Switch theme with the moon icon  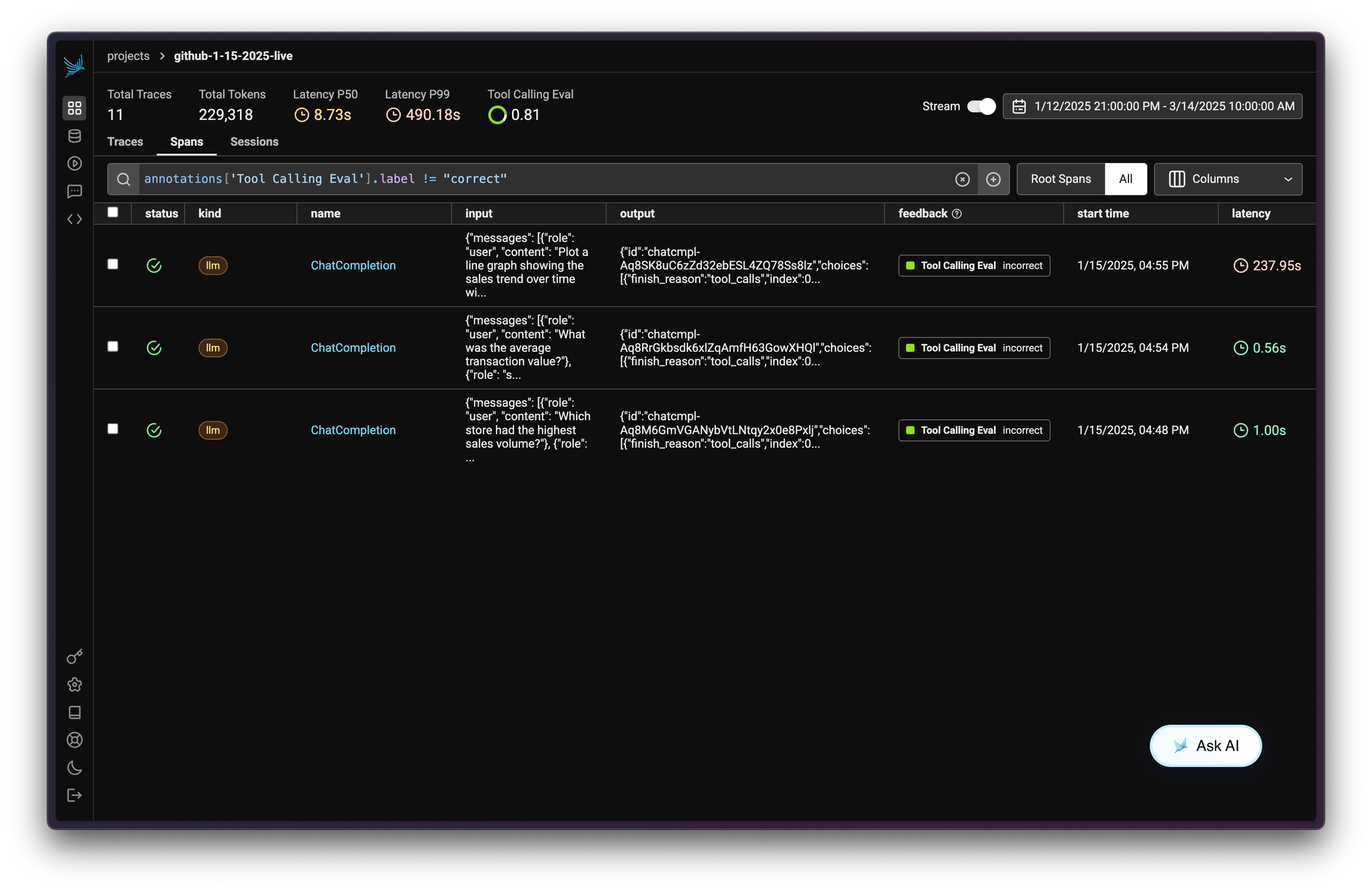coord(74,768)
